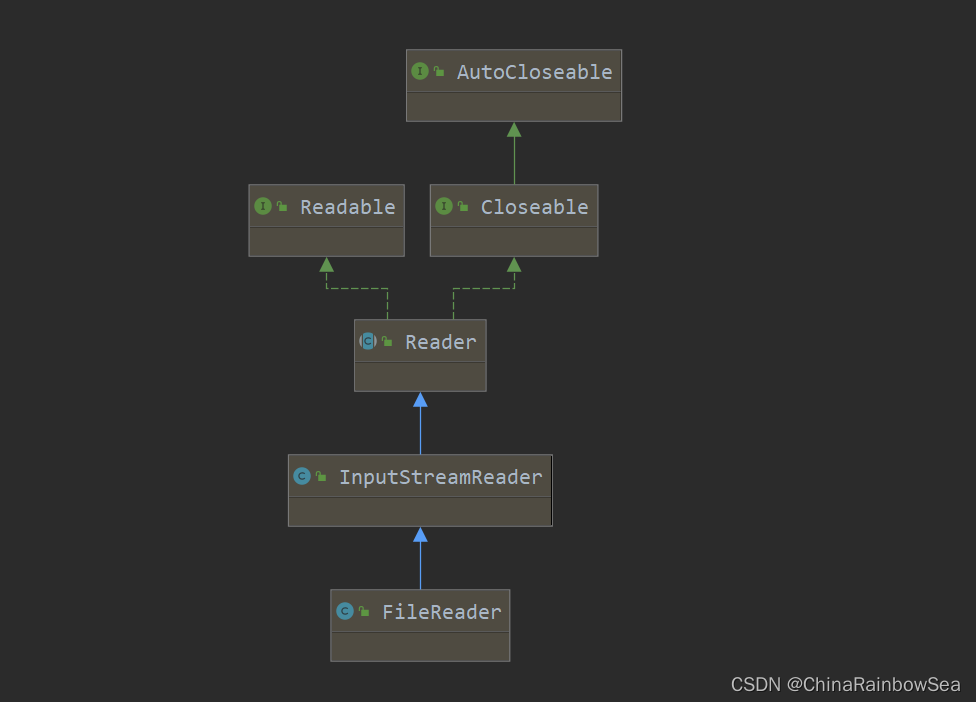Click the lock icon beside AutoCloseable

pos(439,72)
